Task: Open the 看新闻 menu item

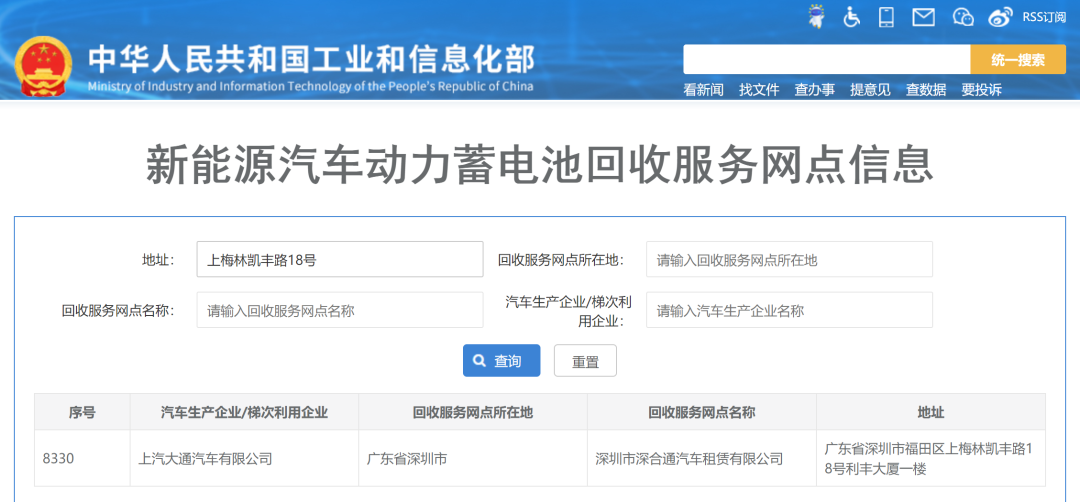Action: tap(703, 90)
